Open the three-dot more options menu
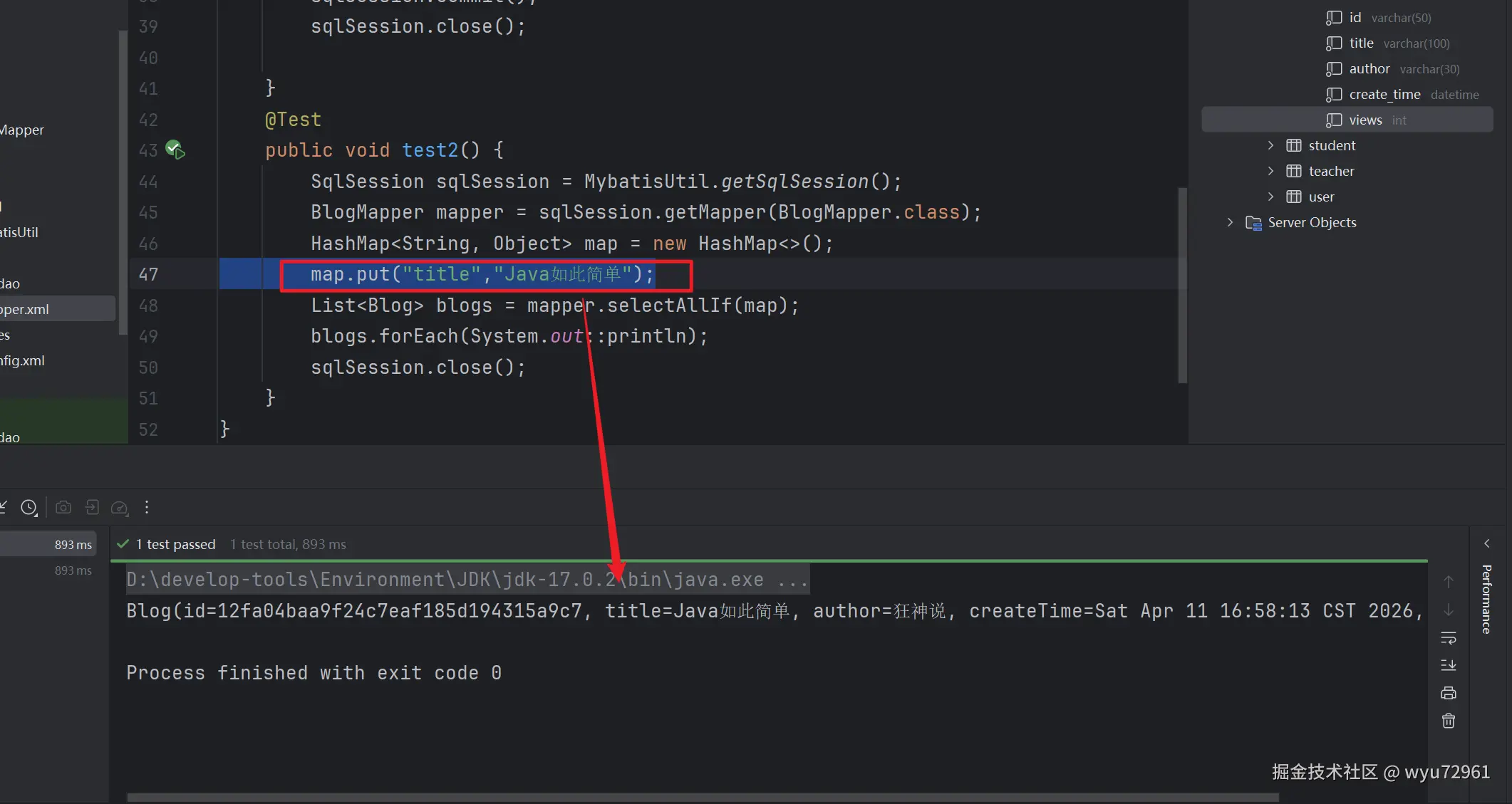Image resolution: width=1512 pixels, height=804 pixels. (x=147, y=507)
